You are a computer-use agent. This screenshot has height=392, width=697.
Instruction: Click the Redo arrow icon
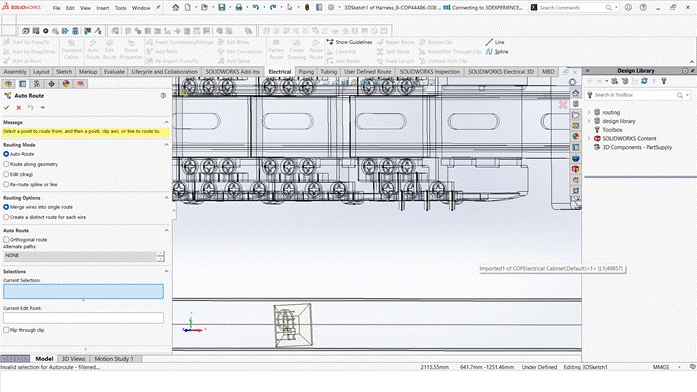273,8
